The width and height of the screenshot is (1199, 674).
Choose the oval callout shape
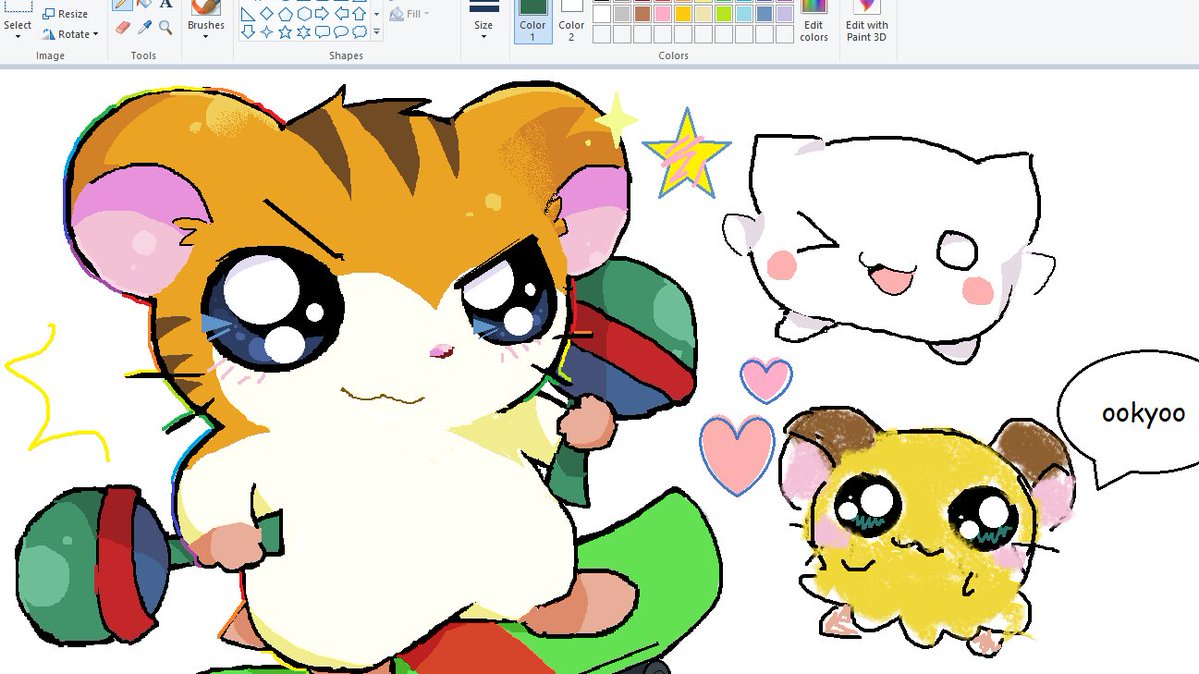[341, 32]
